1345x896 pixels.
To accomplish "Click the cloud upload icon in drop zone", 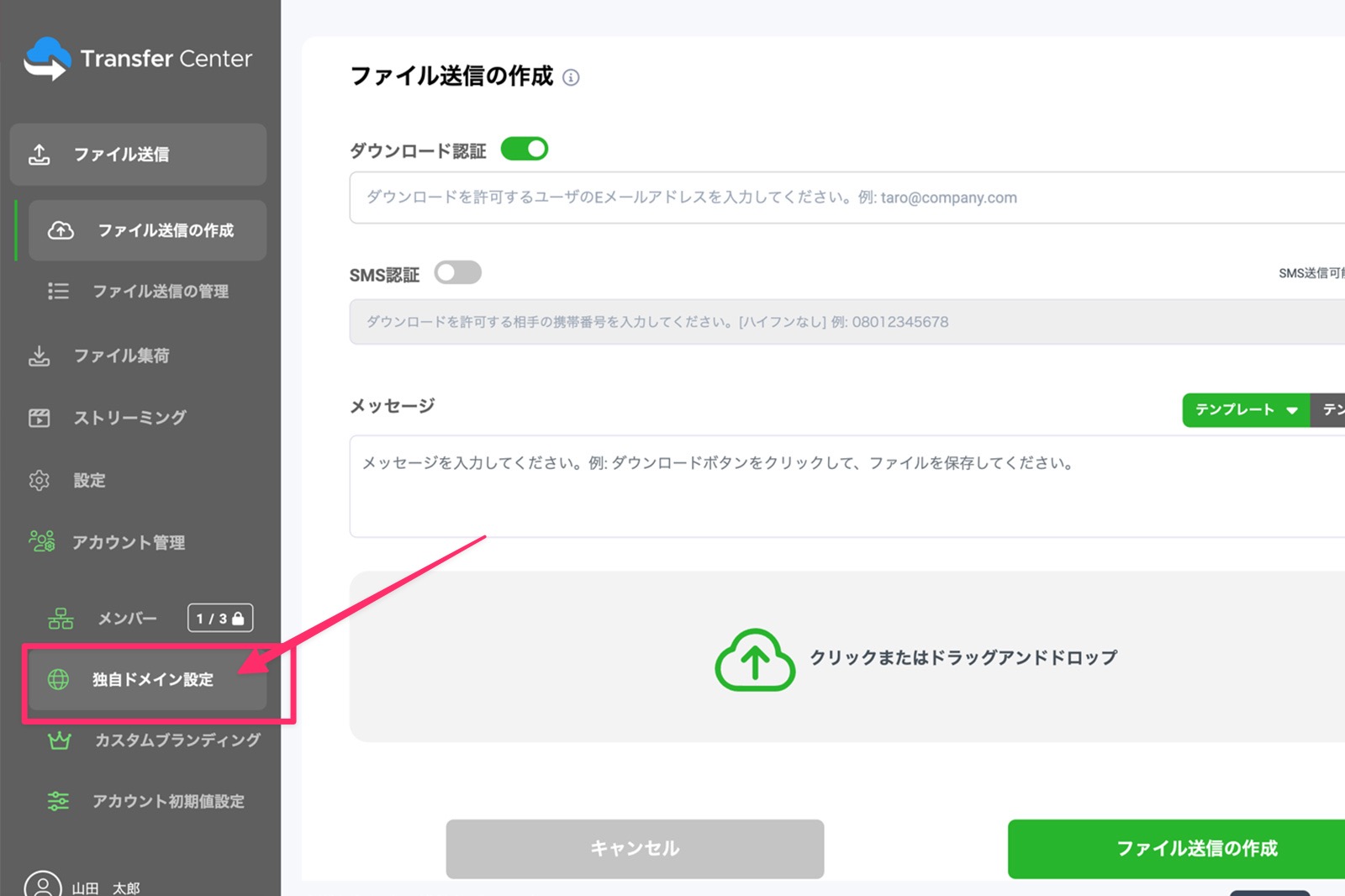I will 754,660.
